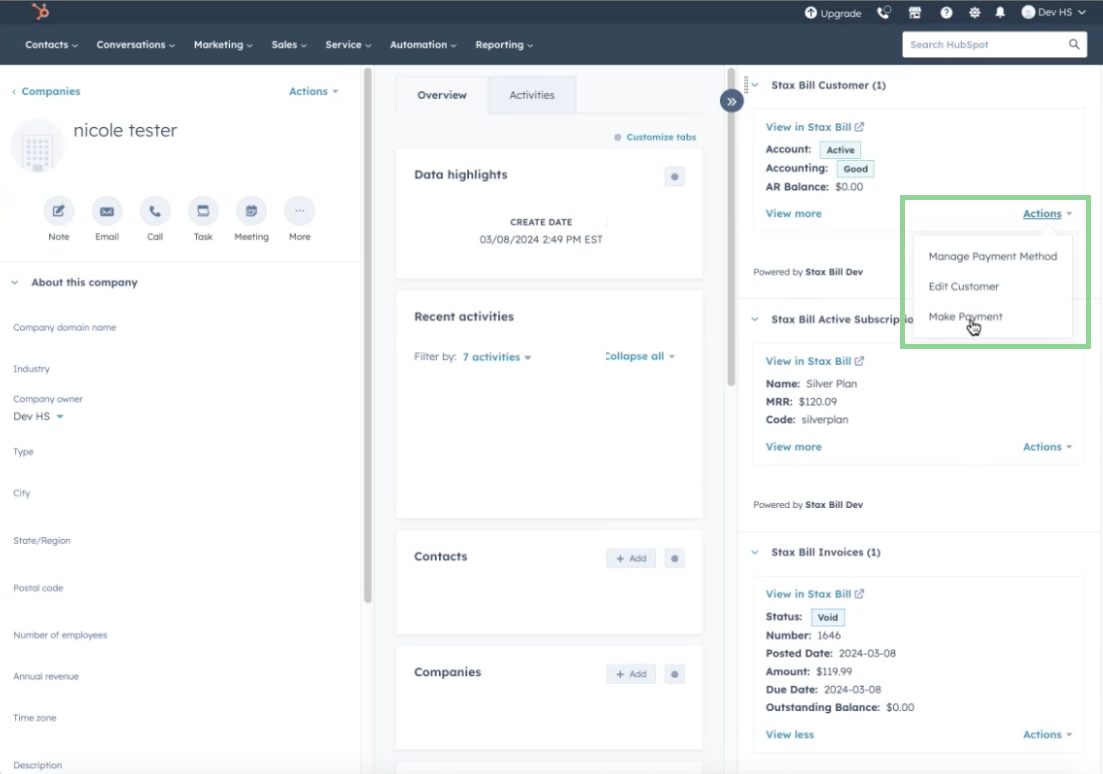
Task: Click the HubSpot sprocket logo
Action: click(41, 11)
